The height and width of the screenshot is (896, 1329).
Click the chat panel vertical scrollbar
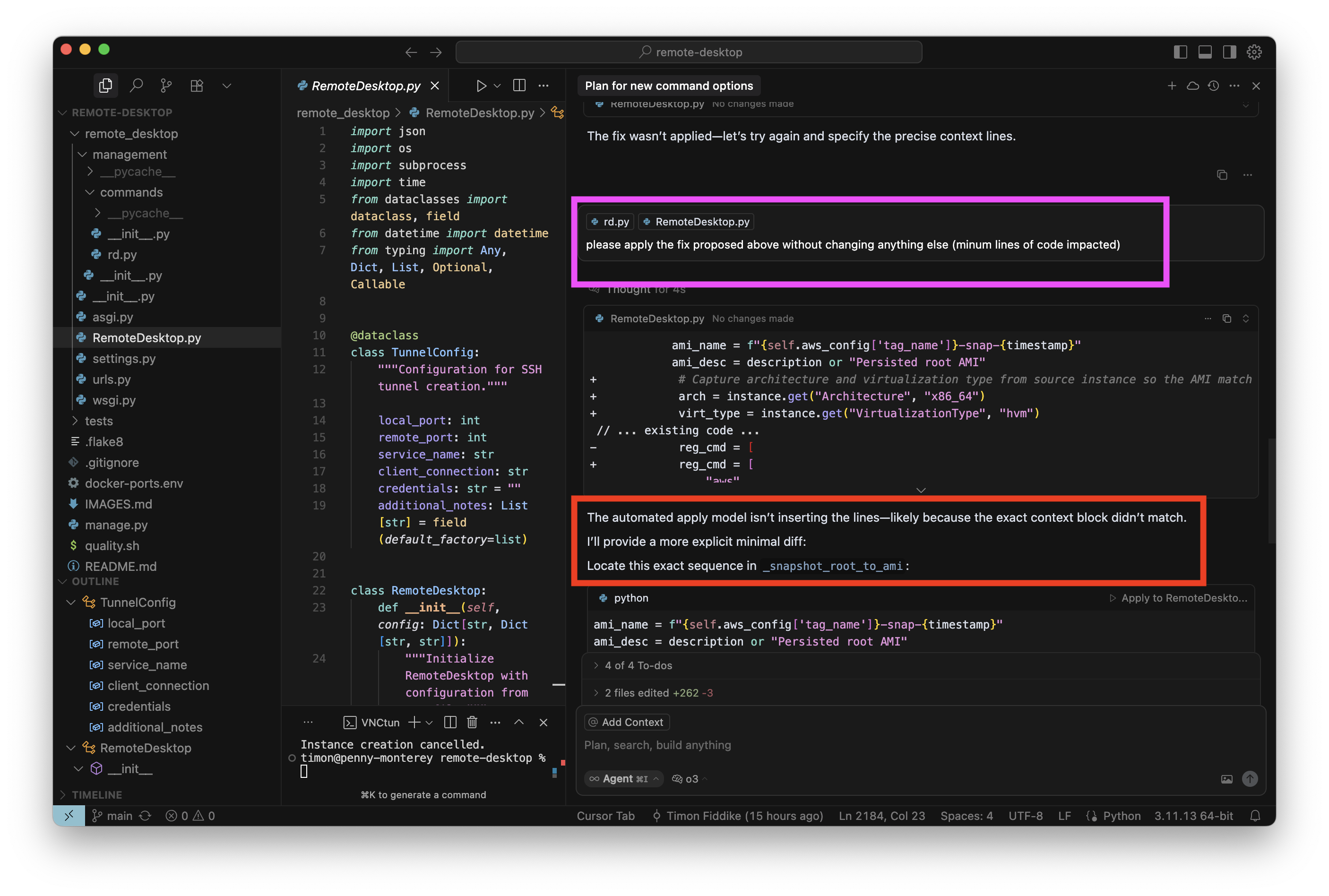click(x=1271, y=491)
